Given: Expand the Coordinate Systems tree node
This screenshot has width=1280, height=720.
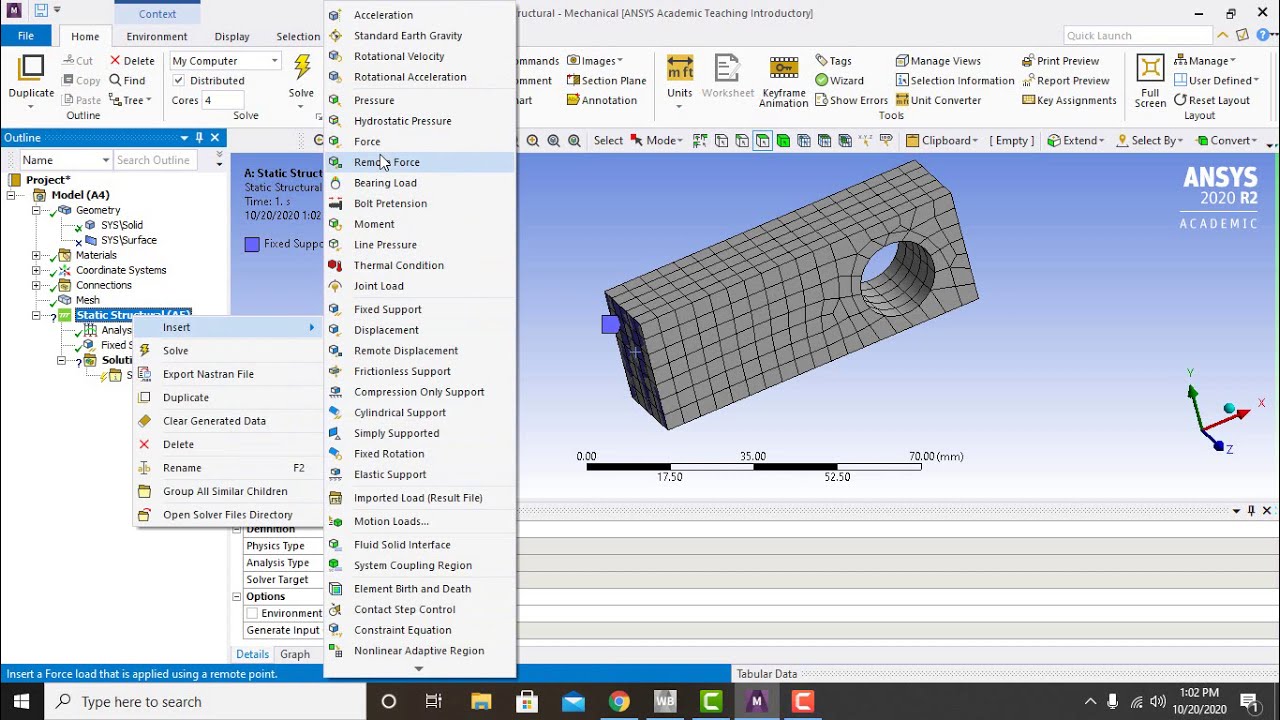Looking at the screenshot, I should 36,270.
